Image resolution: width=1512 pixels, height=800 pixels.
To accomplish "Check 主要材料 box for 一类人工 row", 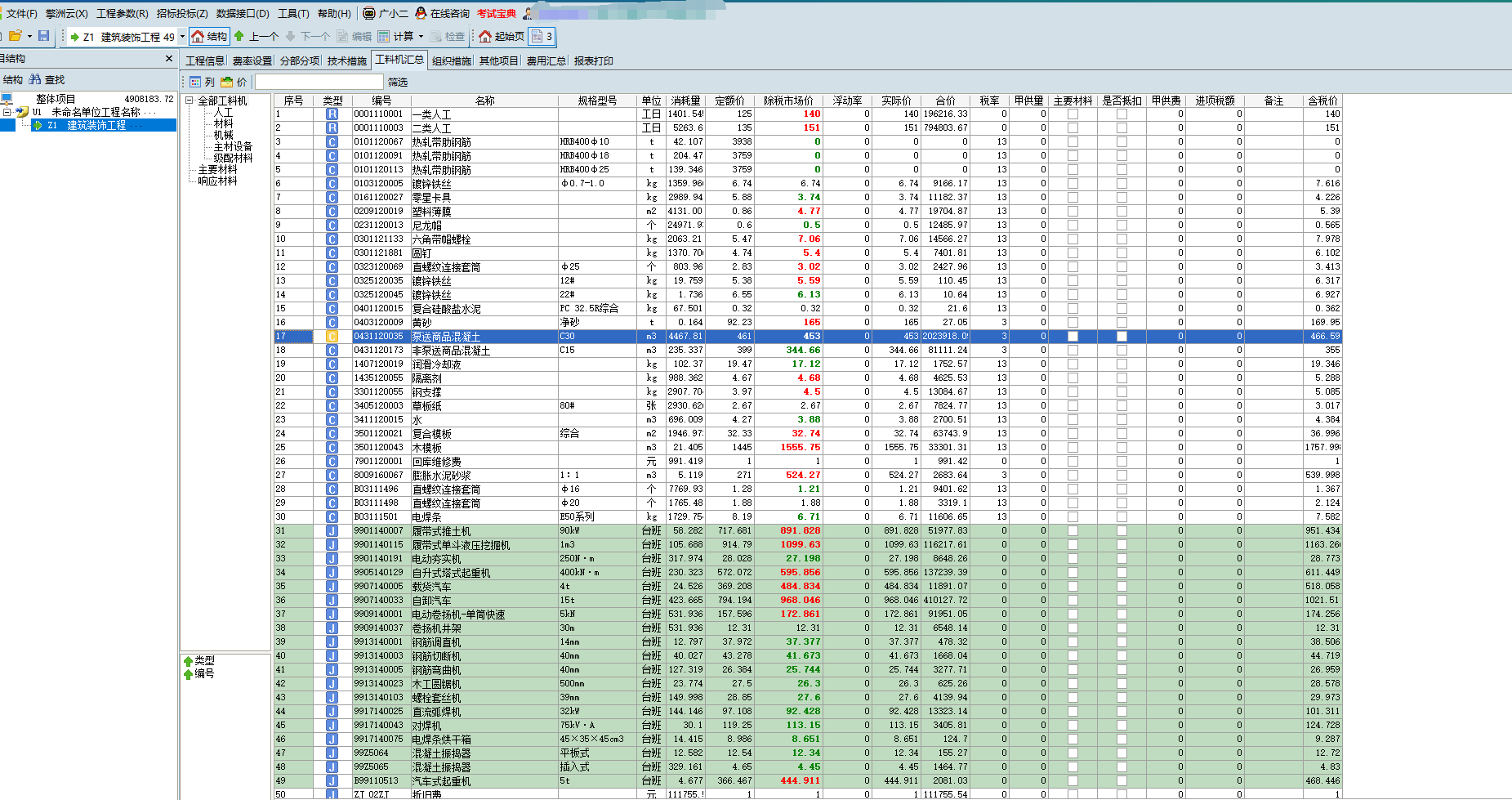I will pyautogui.click(x=1073, y=114).
